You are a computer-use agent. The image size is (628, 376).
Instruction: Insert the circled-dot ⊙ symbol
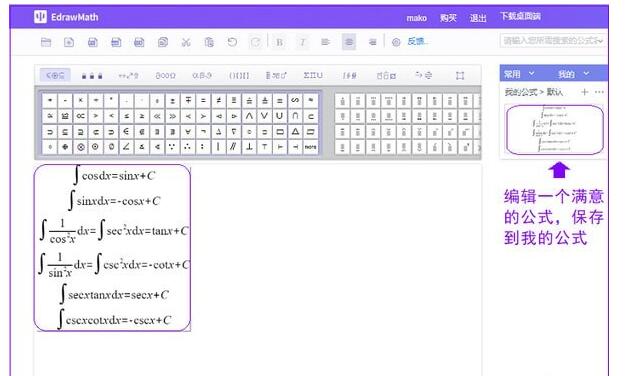[96, 147]
